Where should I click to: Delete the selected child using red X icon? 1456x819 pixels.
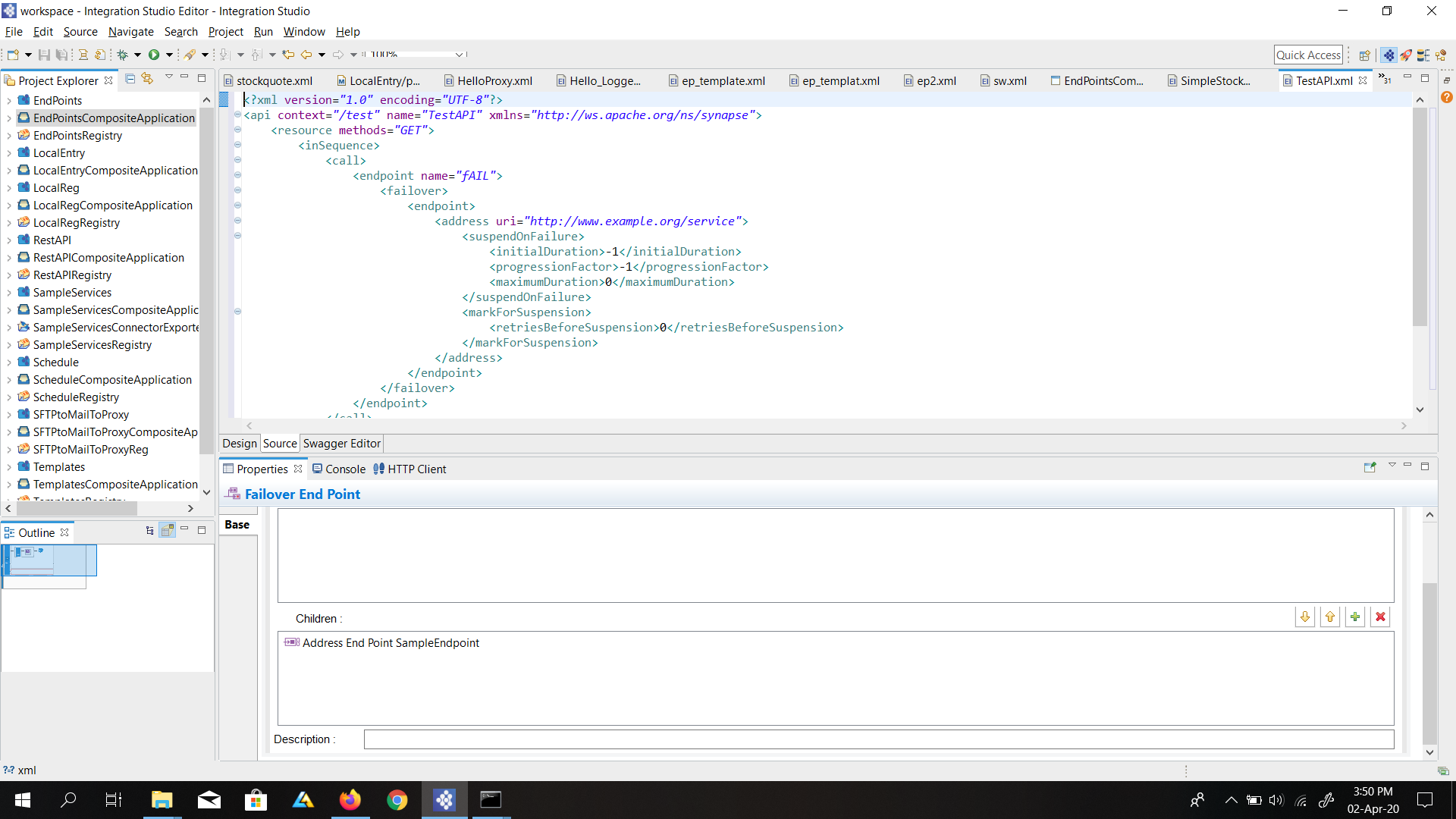click(x=1380, y=617)
